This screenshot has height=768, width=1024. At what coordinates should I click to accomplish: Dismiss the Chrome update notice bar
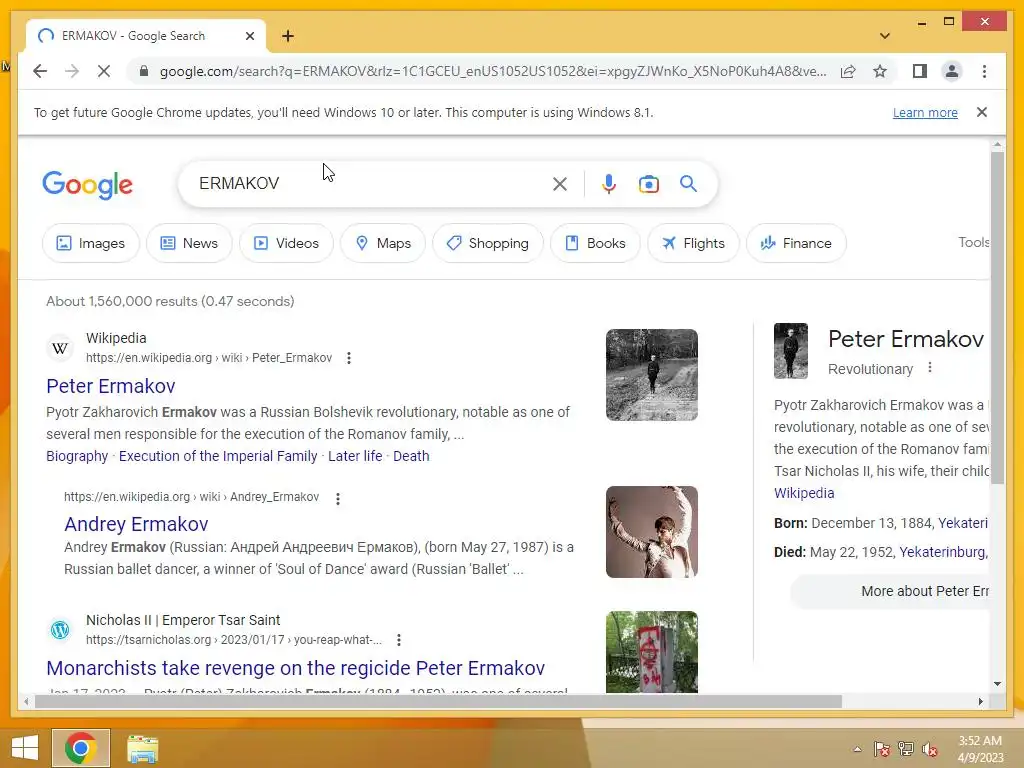pos(981,112)
